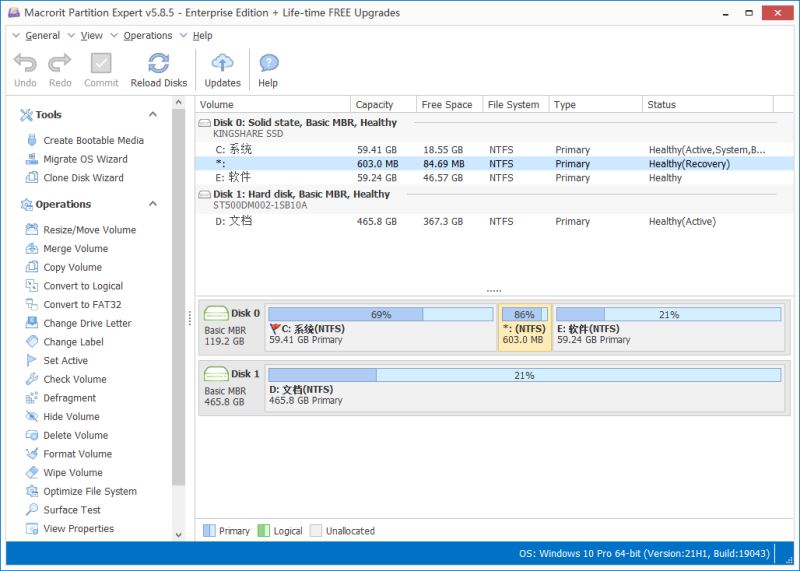The height and width of the screenshot is (571, 800).
Task: Click the Reload Disks toolbar icon
Action: pyautogui.click(x=158, y=69)
